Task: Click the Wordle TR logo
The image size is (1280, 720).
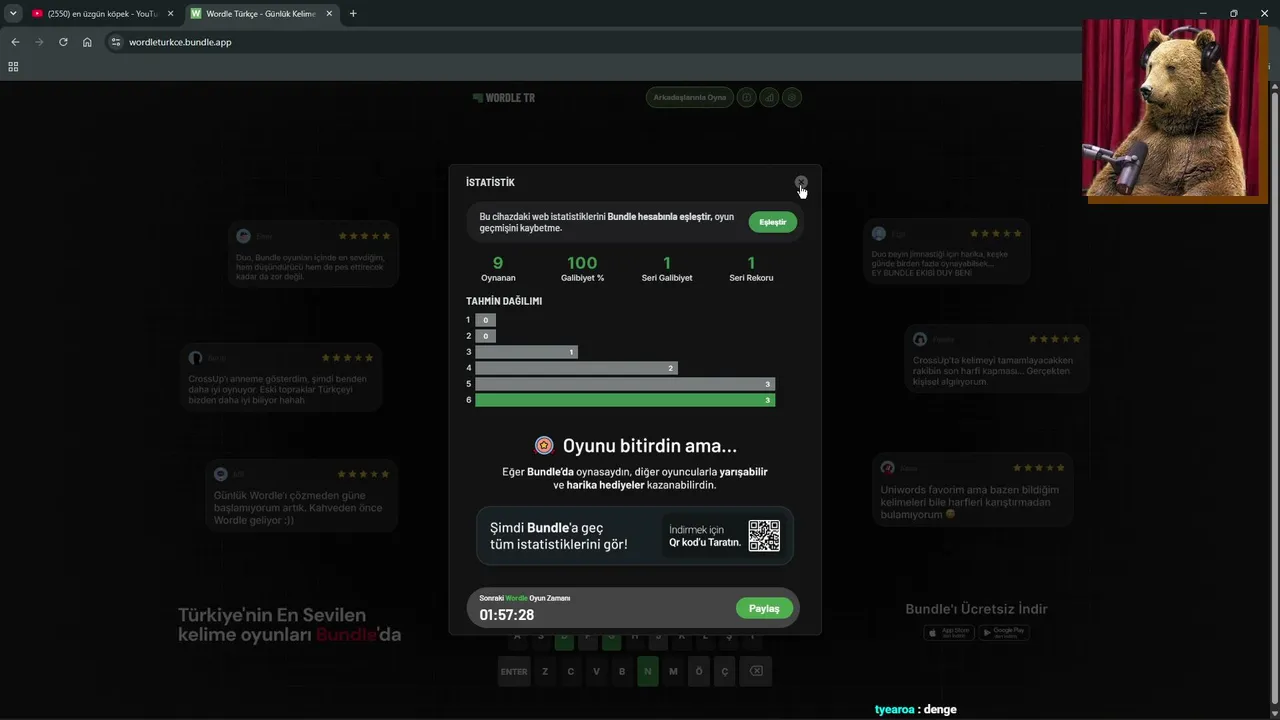Action: pos(504,98)
